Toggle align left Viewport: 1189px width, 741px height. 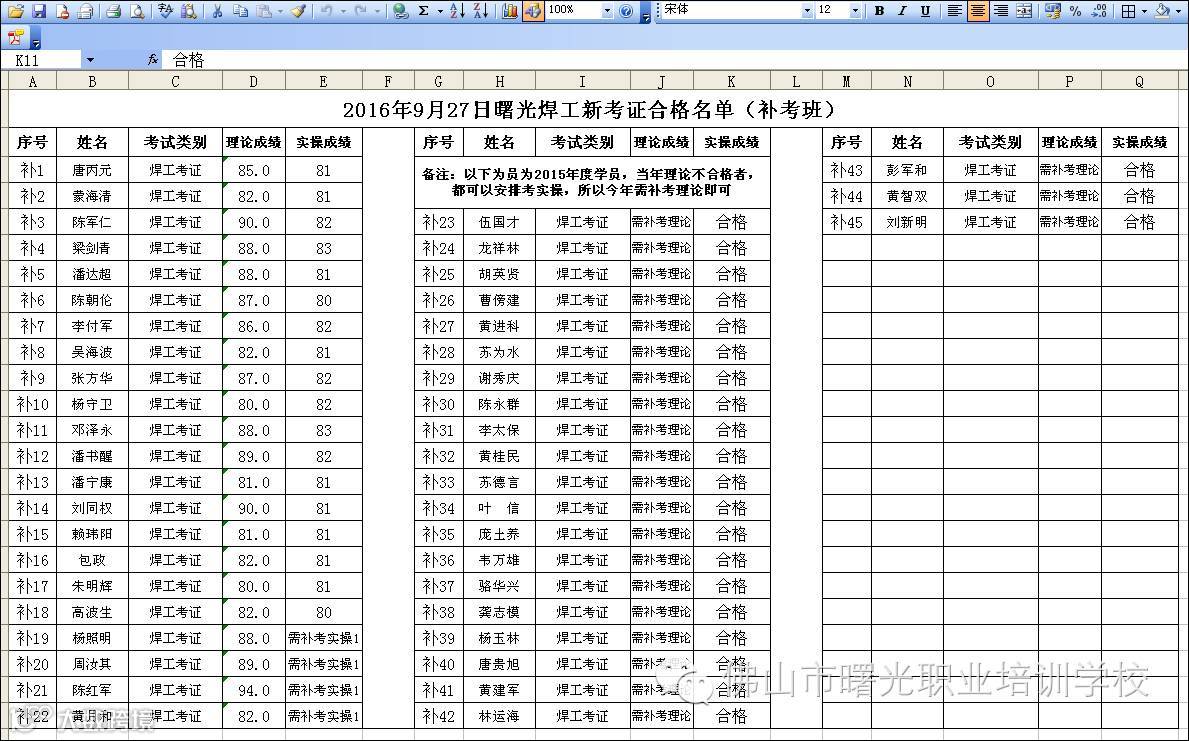(x=955, y=11)
